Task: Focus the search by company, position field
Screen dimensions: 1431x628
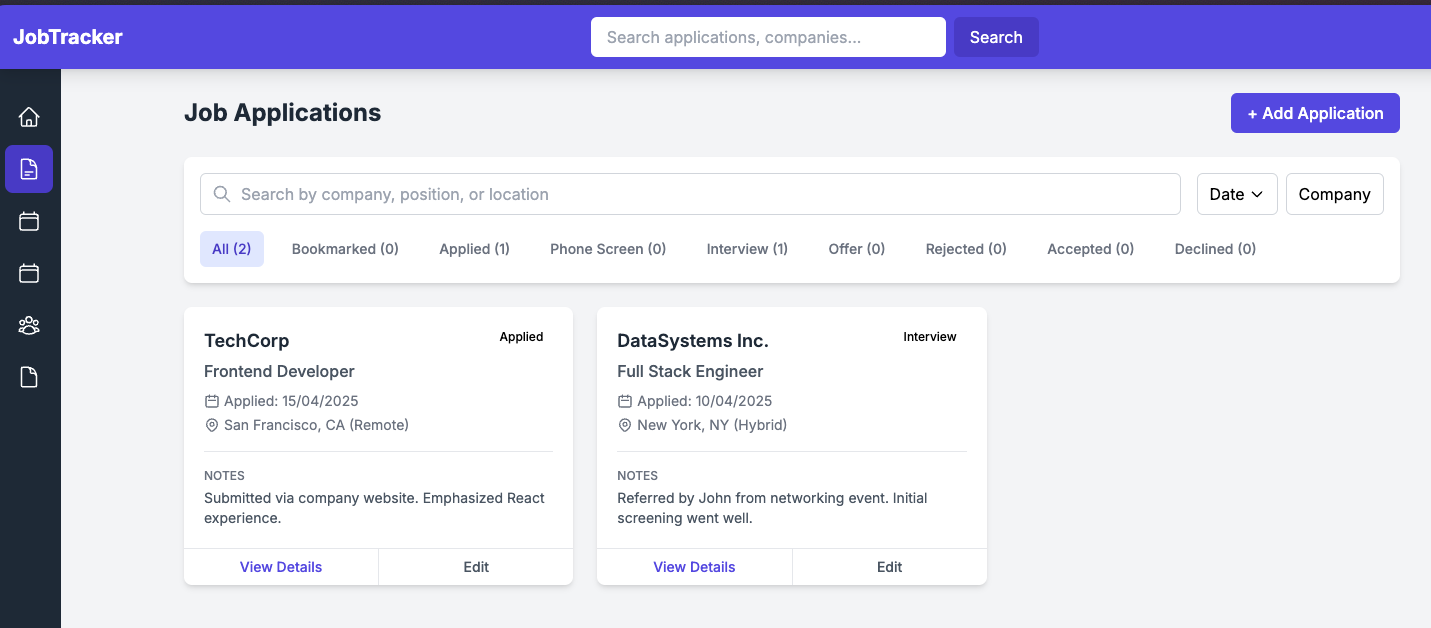Action: [690, 194]
